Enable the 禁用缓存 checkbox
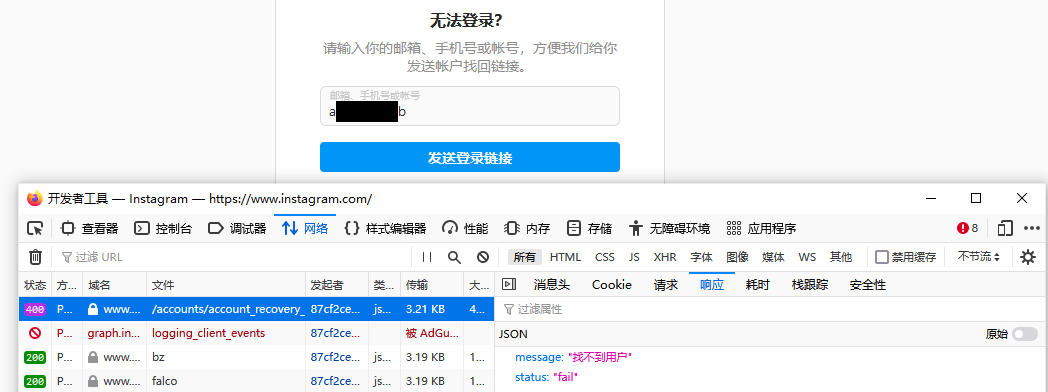Screen dimensions: 1048x392 (882, 257)
